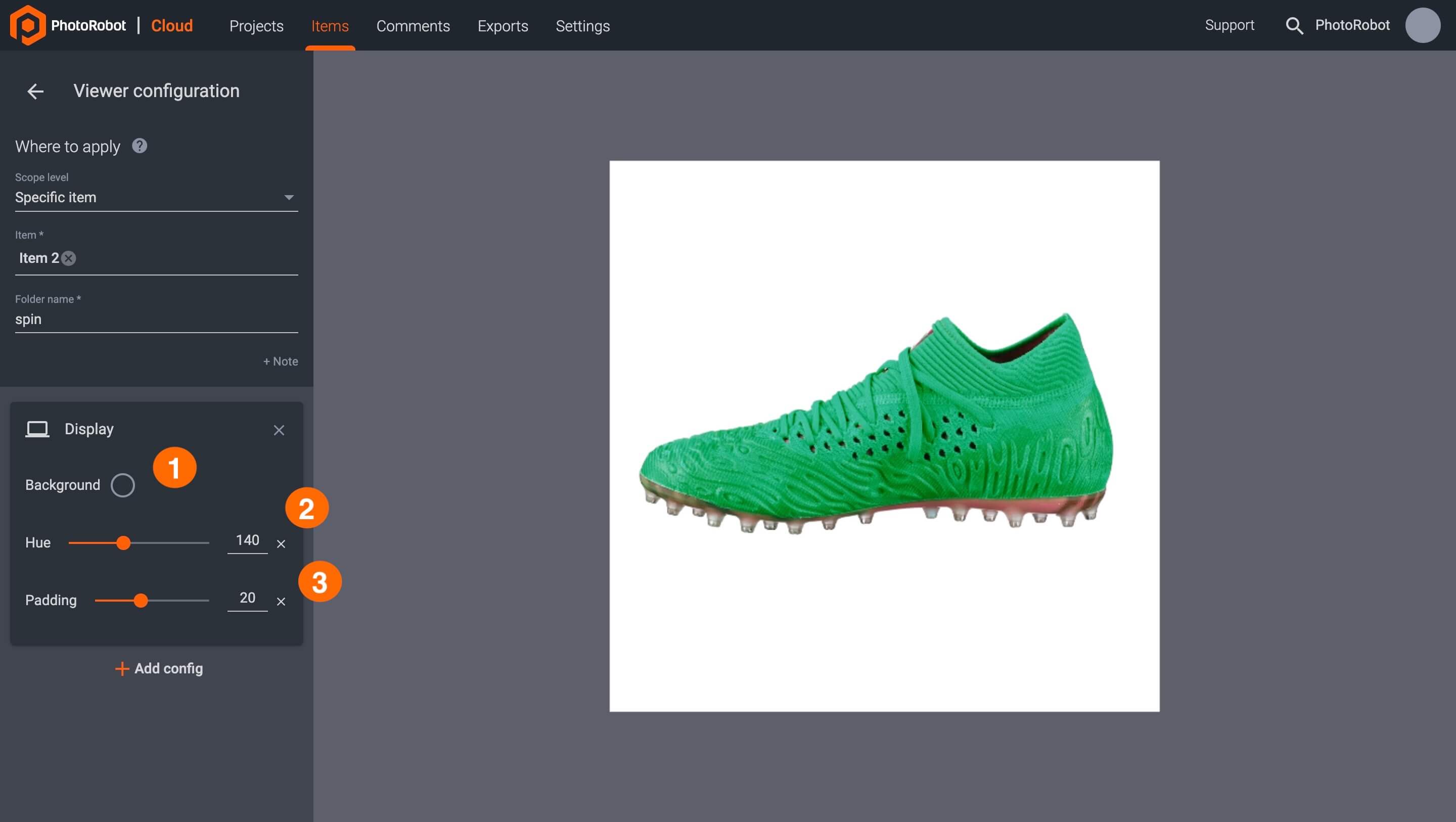This screenshot has height=822, width=1456.
Task: Click the Note addition link
Action: 280,361
